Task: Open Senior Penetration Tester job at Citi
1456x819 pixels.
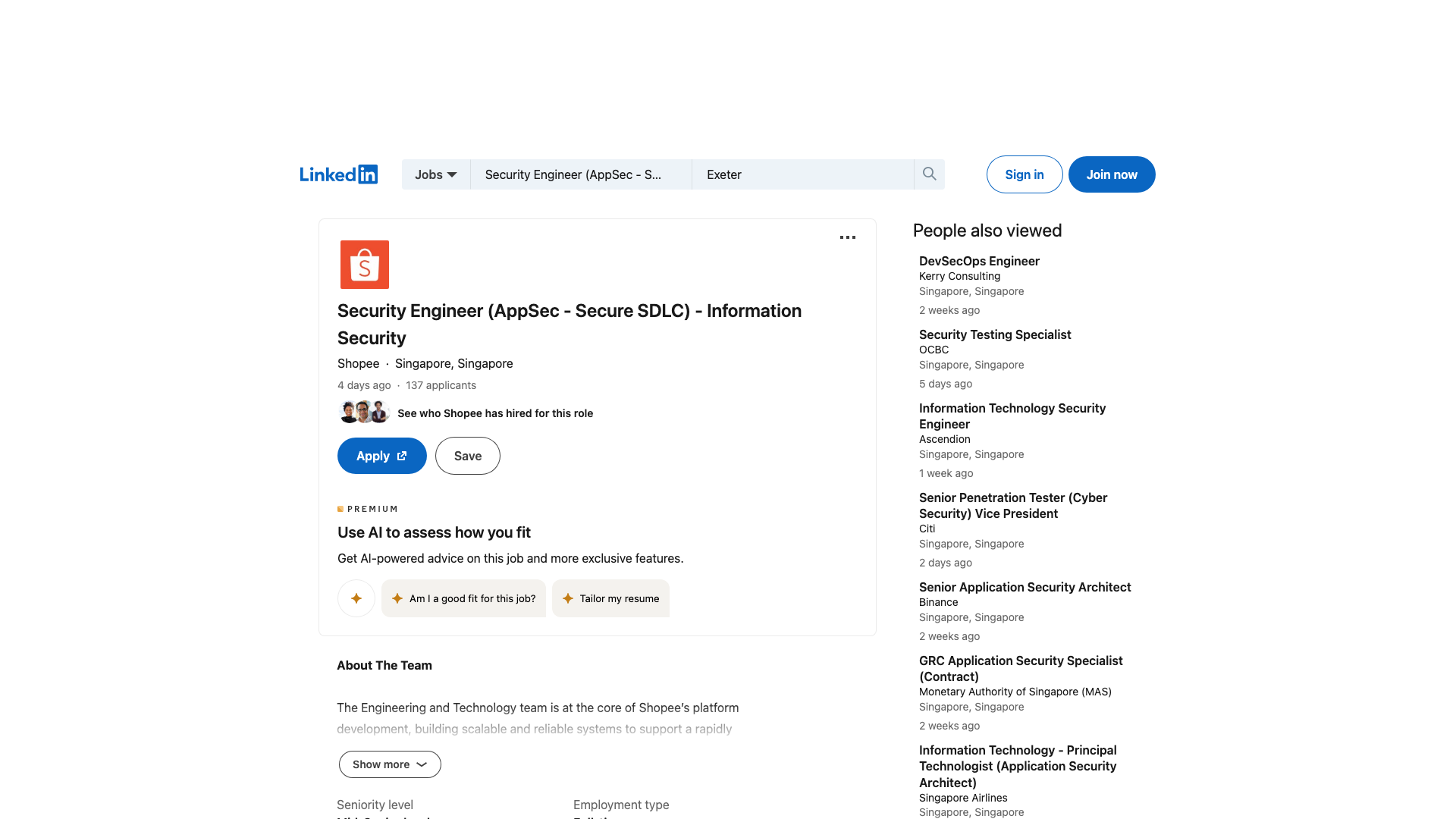Action: click(x=1013, y=506)
